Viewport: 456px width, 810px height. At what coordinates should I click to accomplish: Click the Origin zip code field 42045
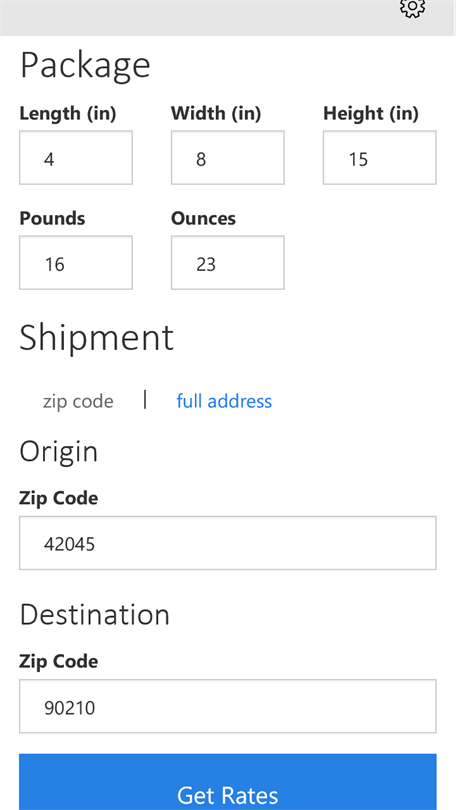[228, 543]
